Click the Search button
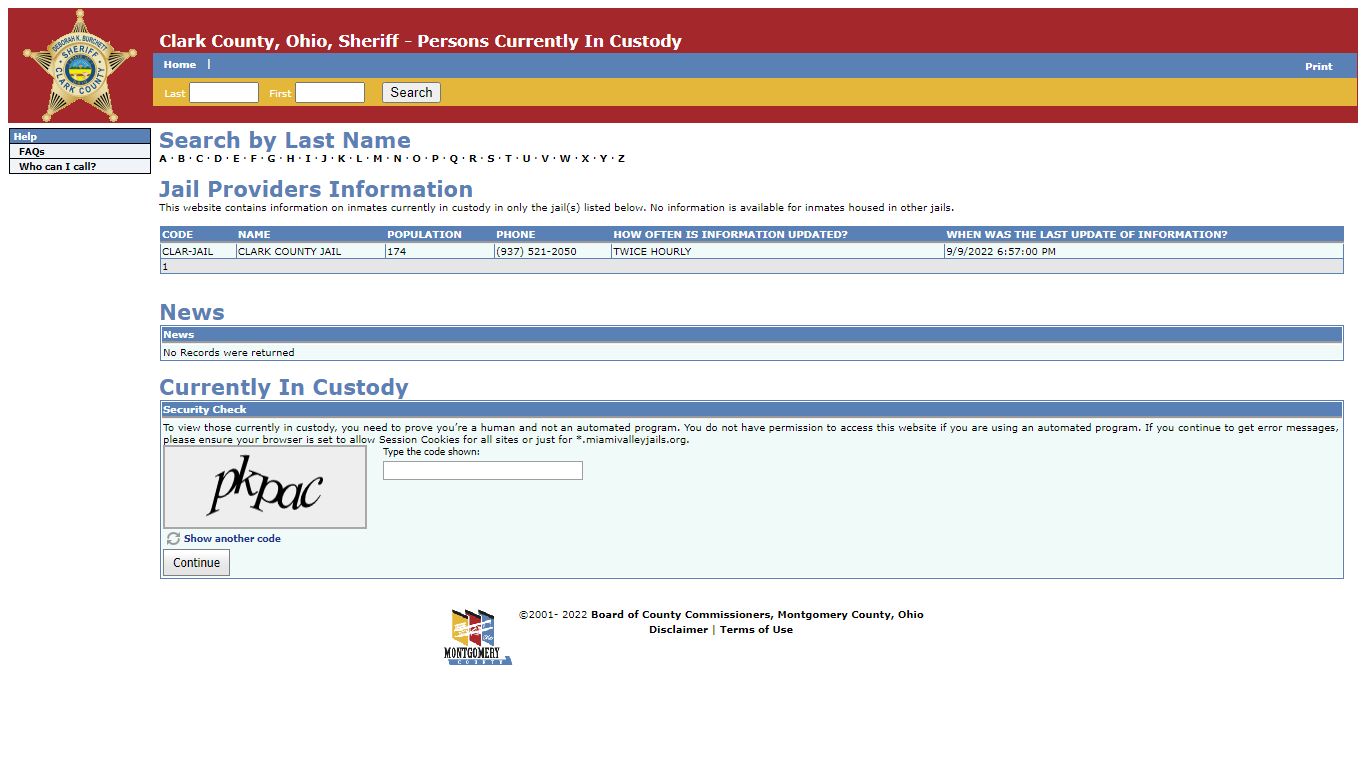1366x768 pixels. (411, 93)
